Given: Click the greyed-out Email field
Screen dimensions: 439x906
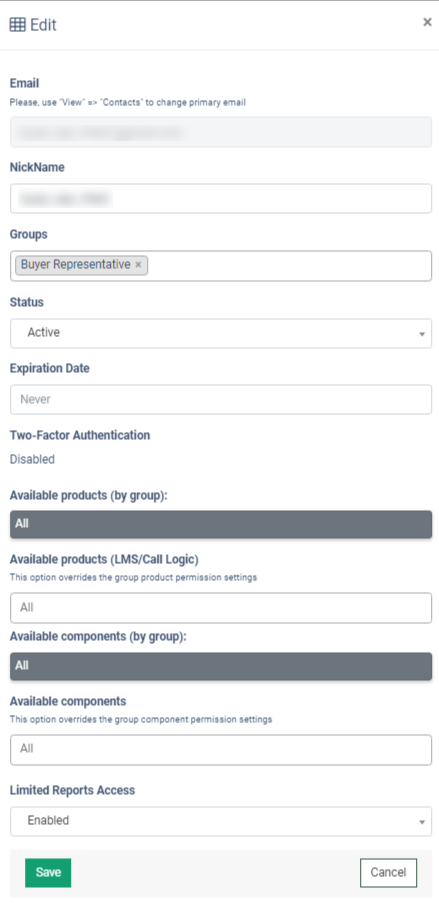Looking at the screenshot, I should point(221,132).
